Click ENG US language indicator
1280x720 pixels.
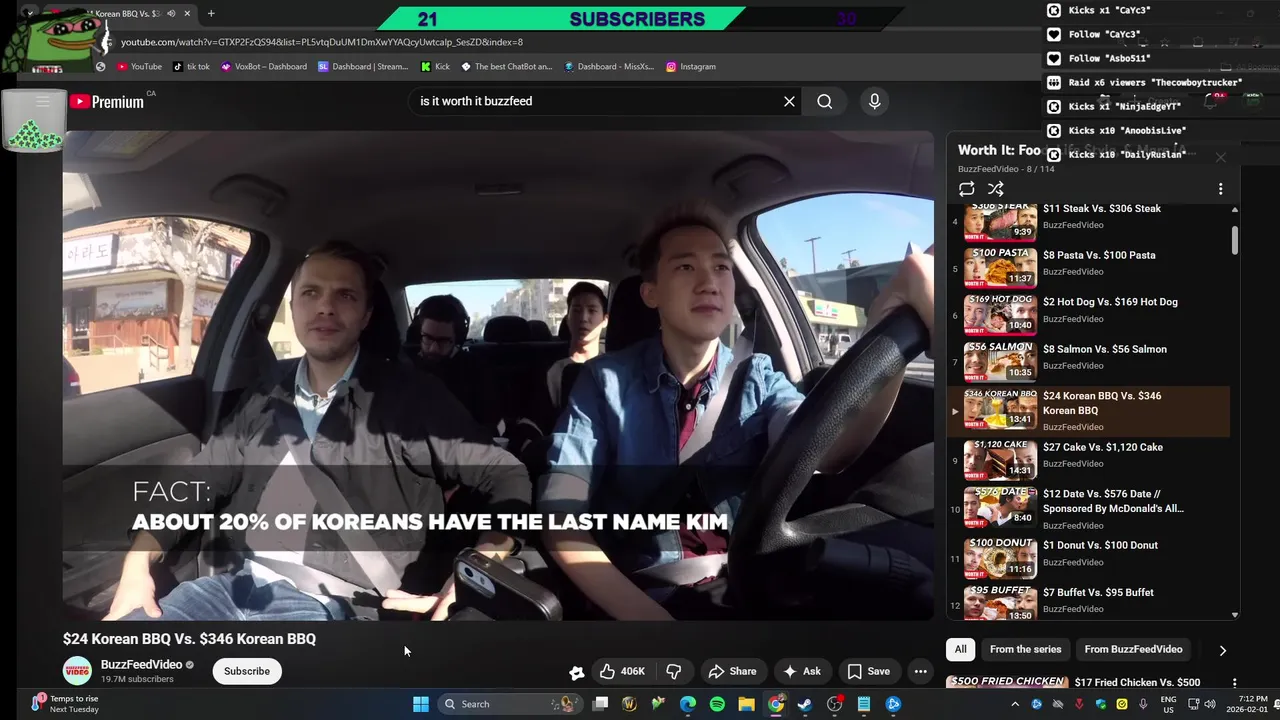pyautogui.click(x=1168, y=704)
